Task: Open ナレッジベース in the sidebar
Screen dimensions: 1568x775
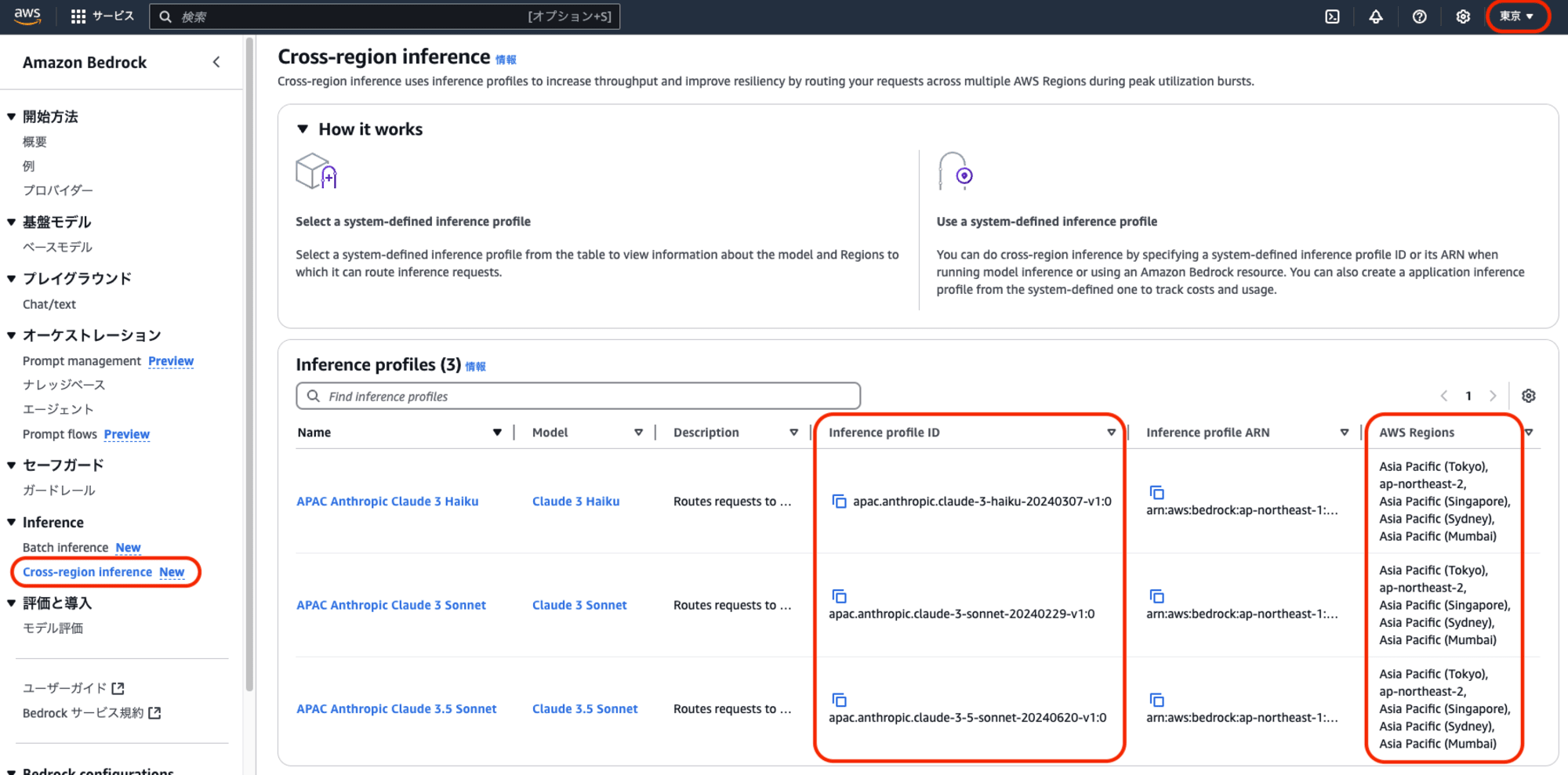Action: pos(64,385)
